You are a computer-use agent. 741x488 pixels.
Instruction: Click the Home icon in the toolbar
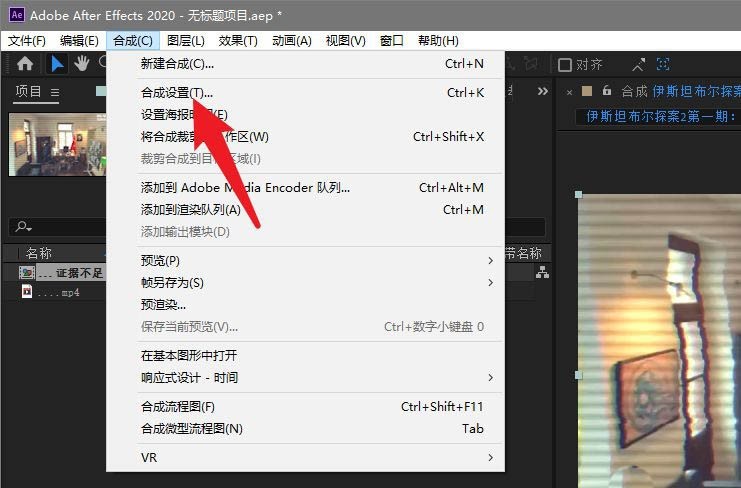(25, 64)
